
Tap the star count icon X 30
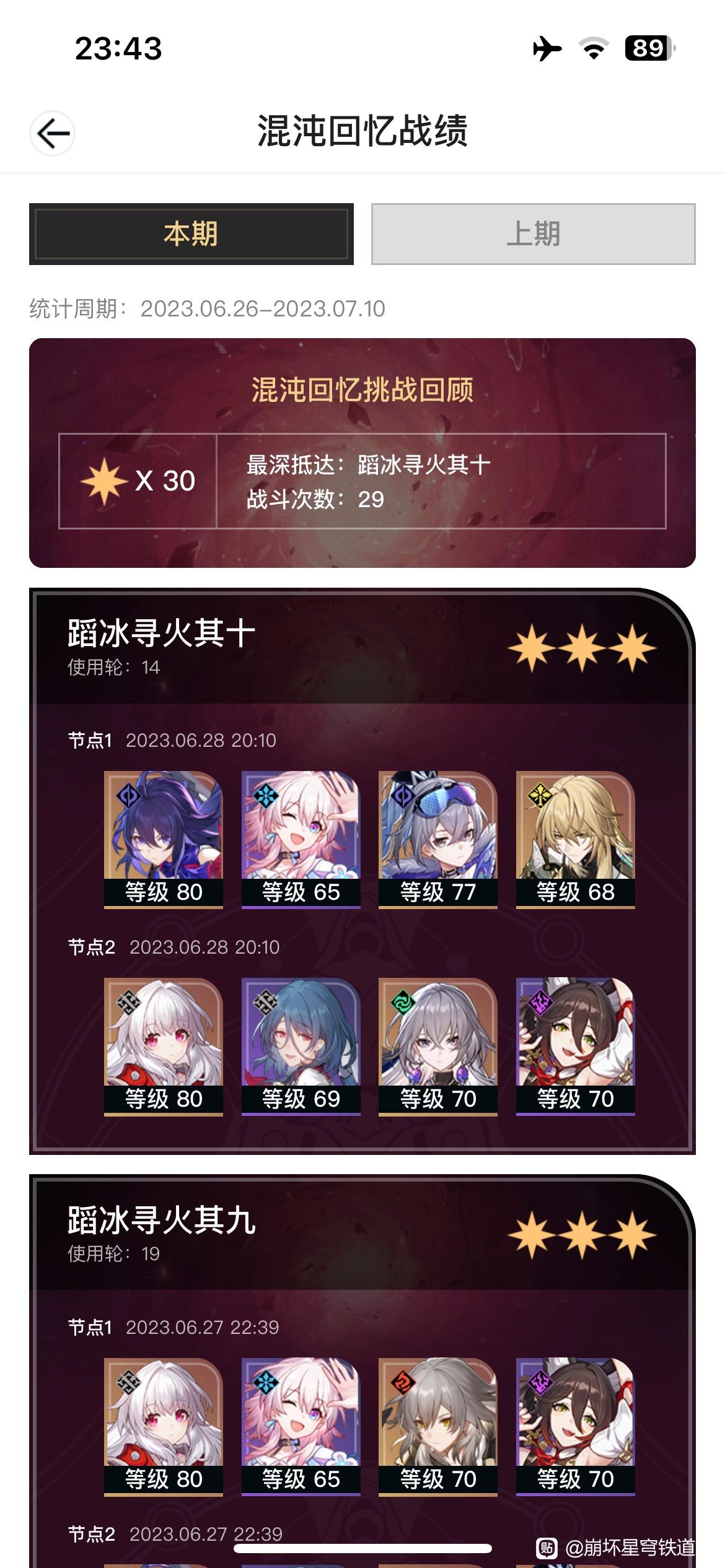click(x=138, y=481)
